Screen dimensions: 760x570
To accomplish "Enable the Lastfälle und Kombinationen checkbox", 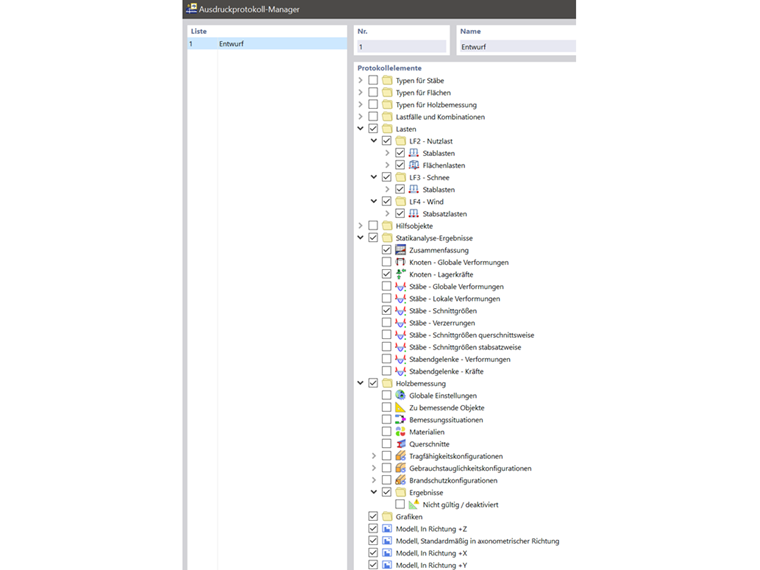I will pyautogui.click(x=373, y=116).
